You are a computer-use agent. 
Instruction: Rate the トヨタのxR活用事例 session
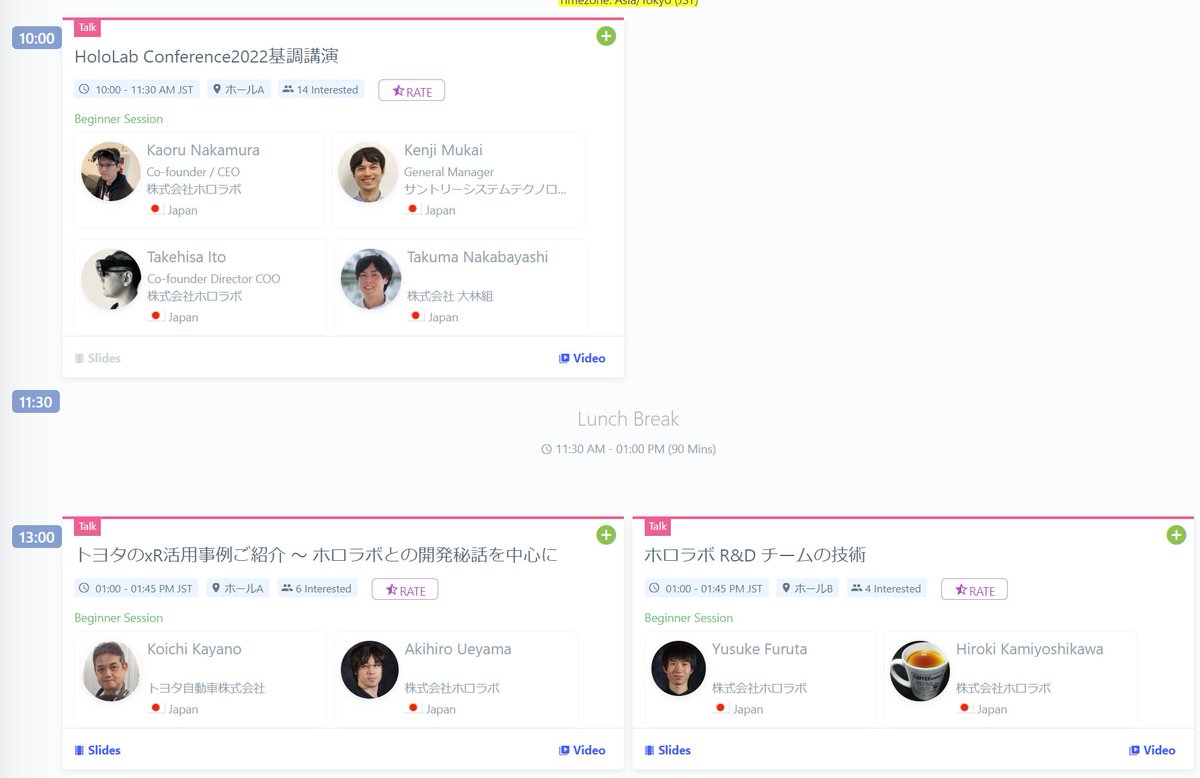coord(405,589)
